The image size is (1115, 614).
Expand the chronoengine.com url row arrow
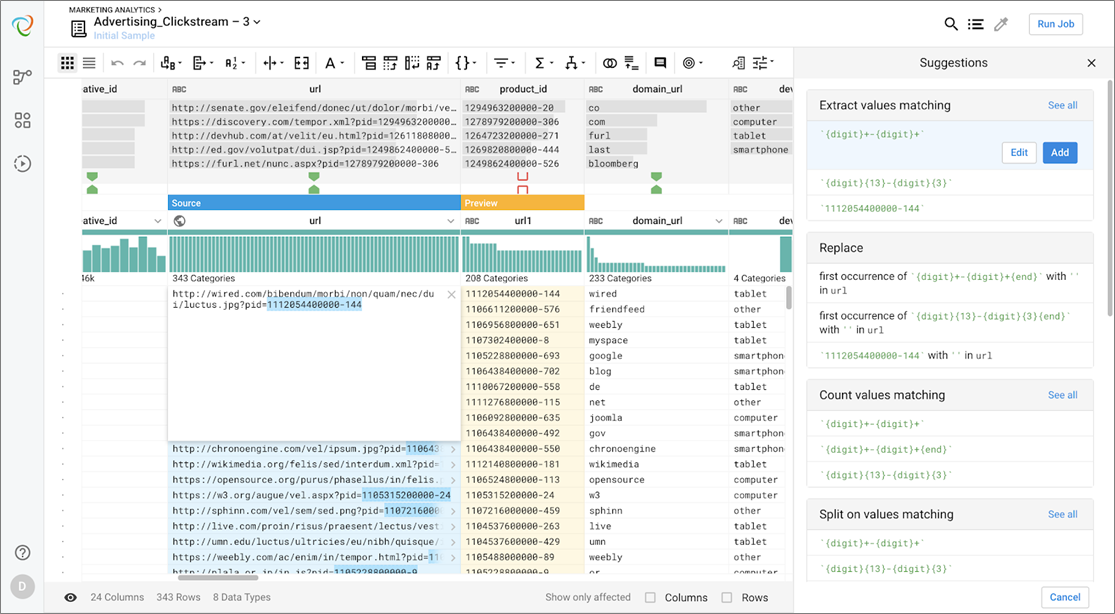point(453,449)
